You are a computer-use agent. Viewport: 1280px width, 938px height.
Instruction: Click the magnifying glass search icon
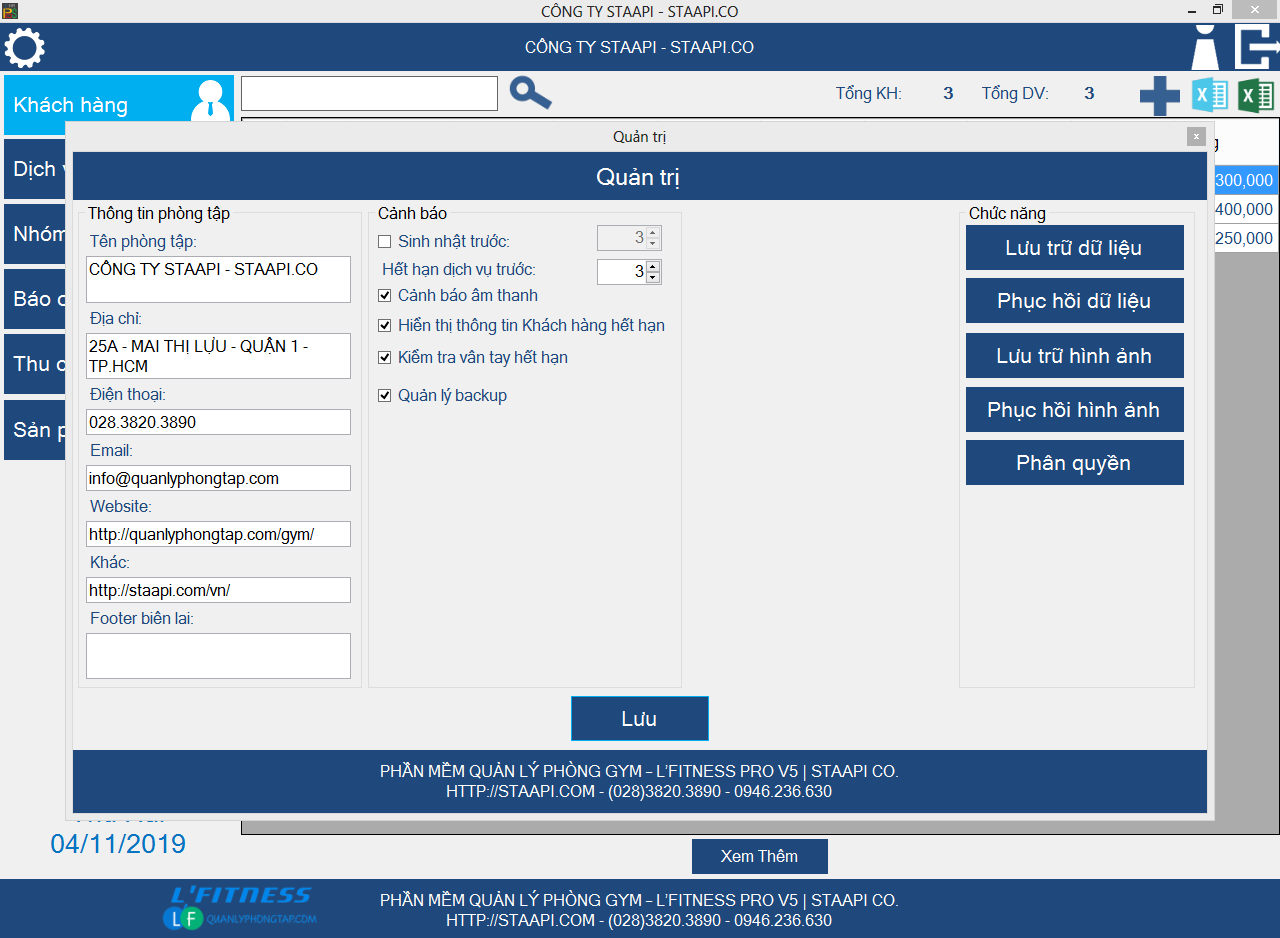point(530,93)
